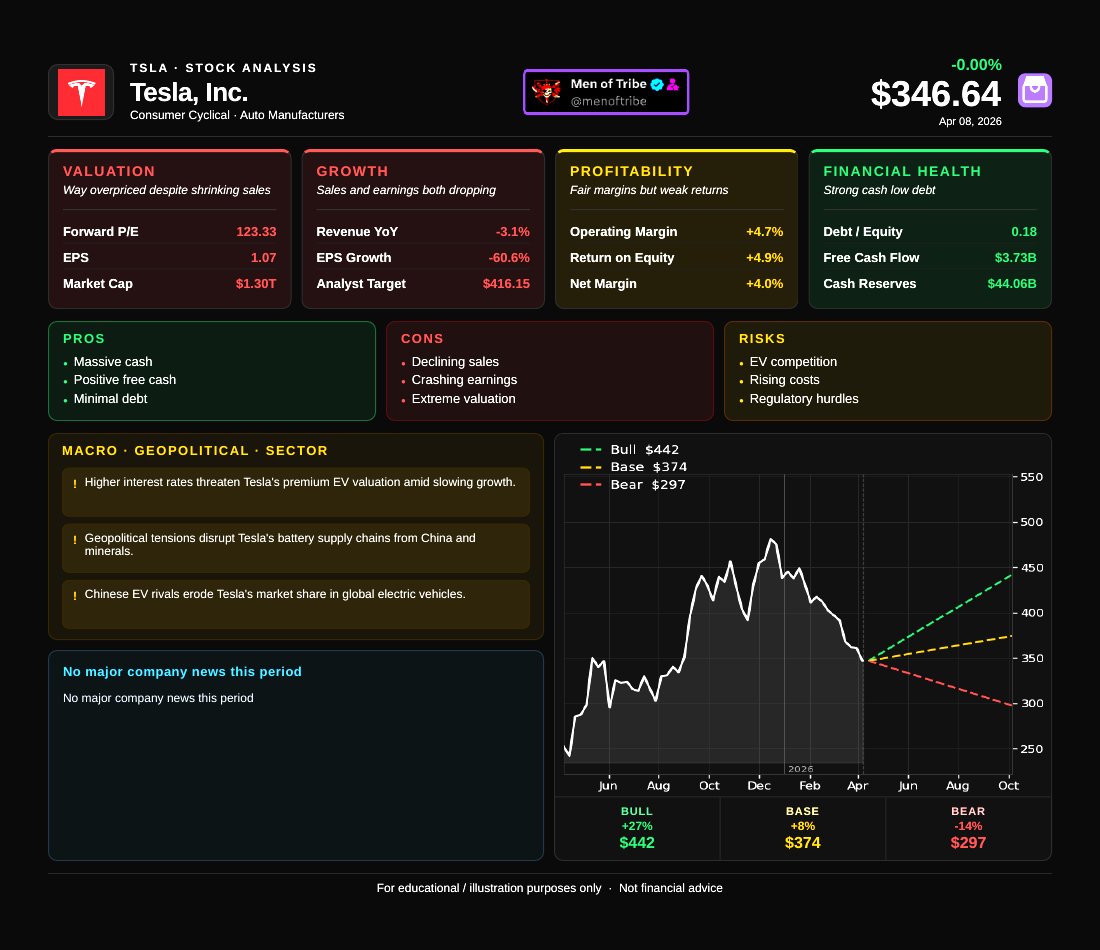This screenshot has height=950, width=1100.
Task: Click the Dec label on chart axis
Action: pyautogui.click(x=759, y=785)
